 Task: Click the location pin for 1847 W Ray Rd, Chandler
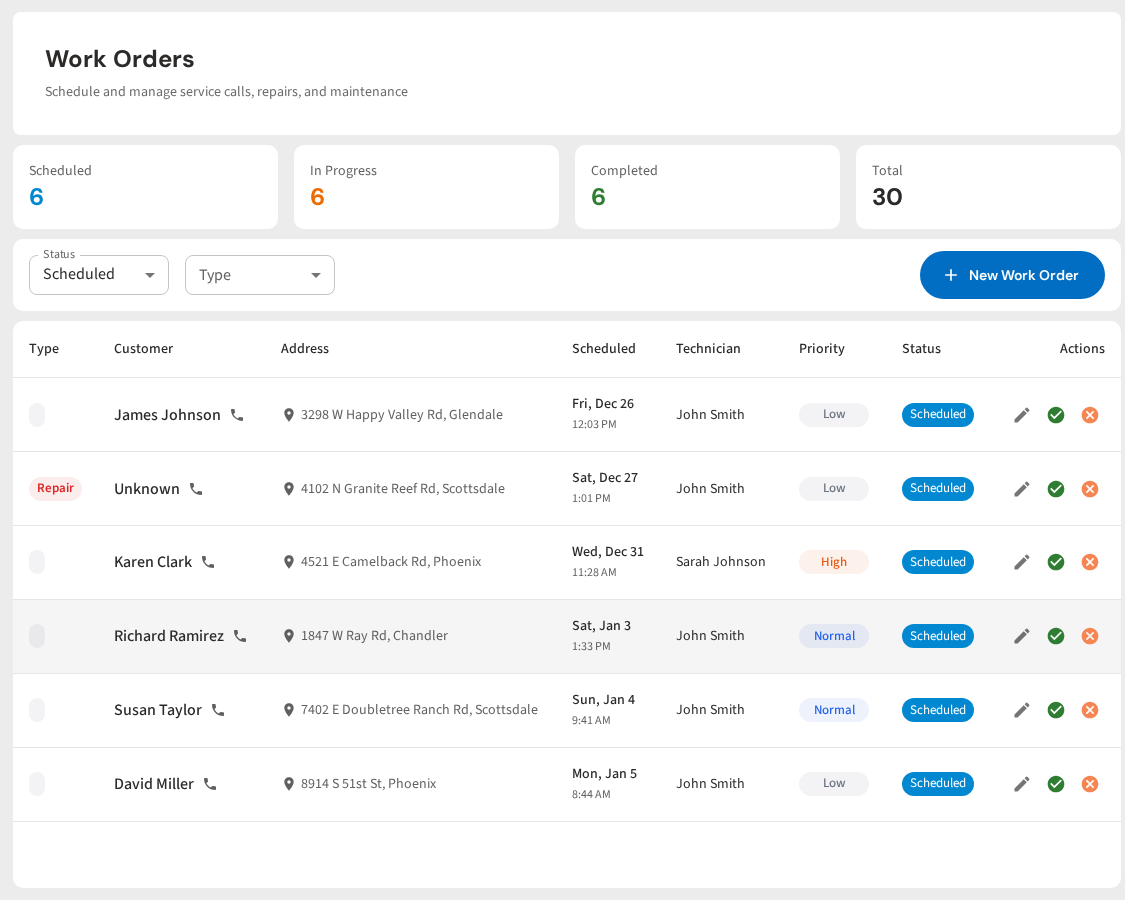click(289, 635)
